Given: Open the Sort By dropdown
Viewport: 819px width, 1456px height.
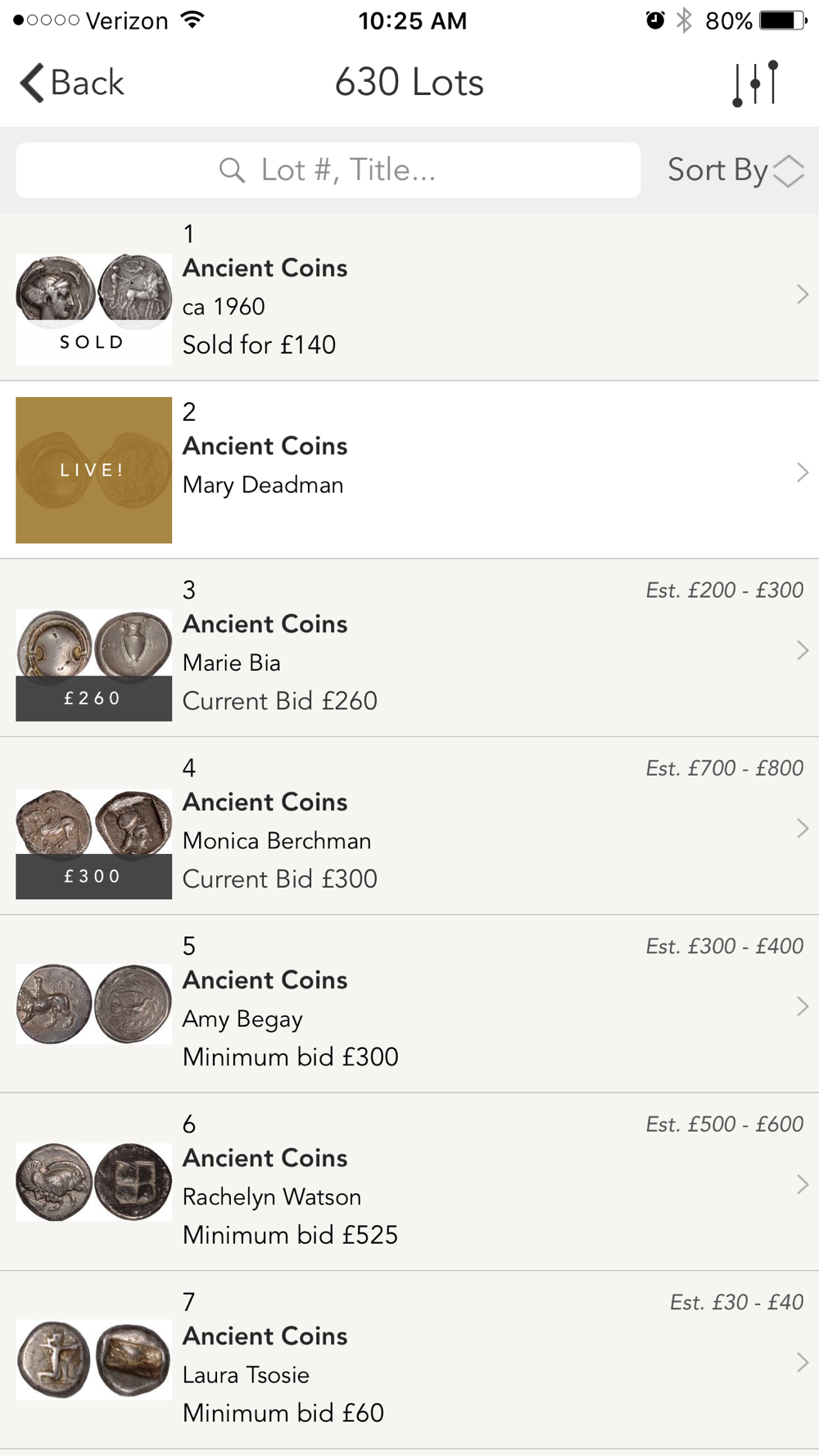Looking at the screenshot, I should [735, 170].
